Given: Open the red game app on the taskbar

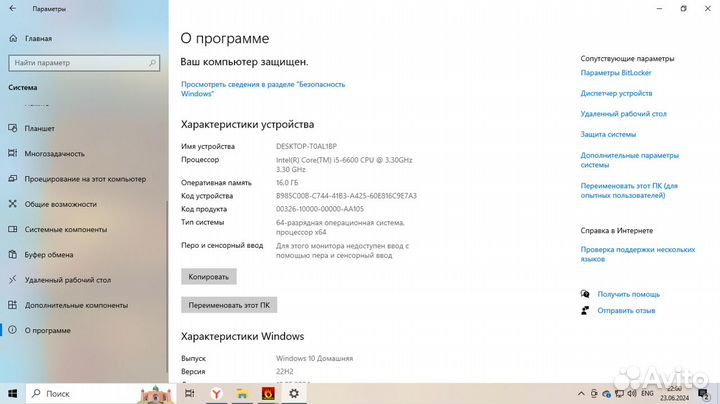Looking at the screenshot, I should click(x=268, y=393).
